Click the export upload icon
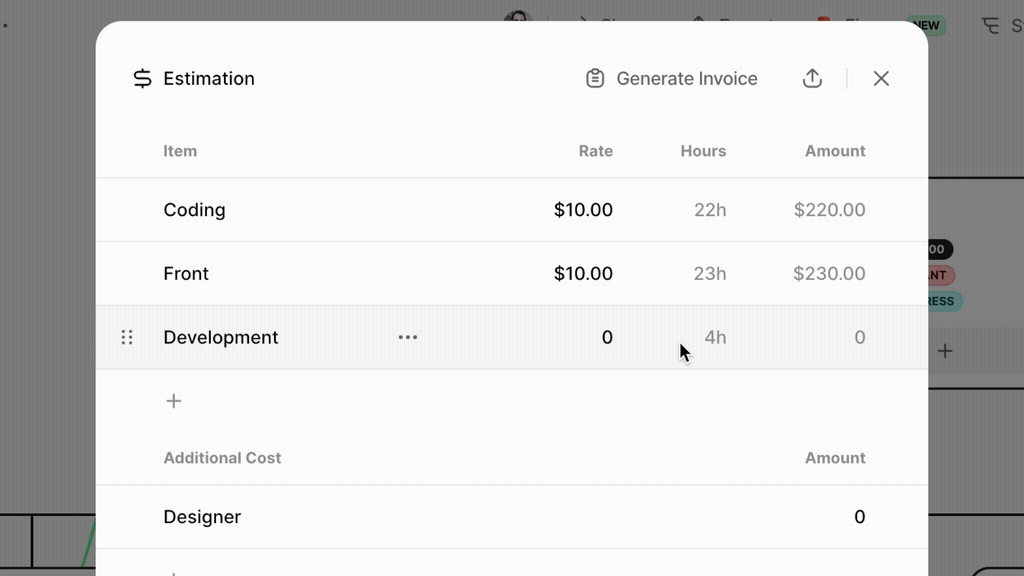The height and width of the screenshot is (576, 1024). click(812, 78)
